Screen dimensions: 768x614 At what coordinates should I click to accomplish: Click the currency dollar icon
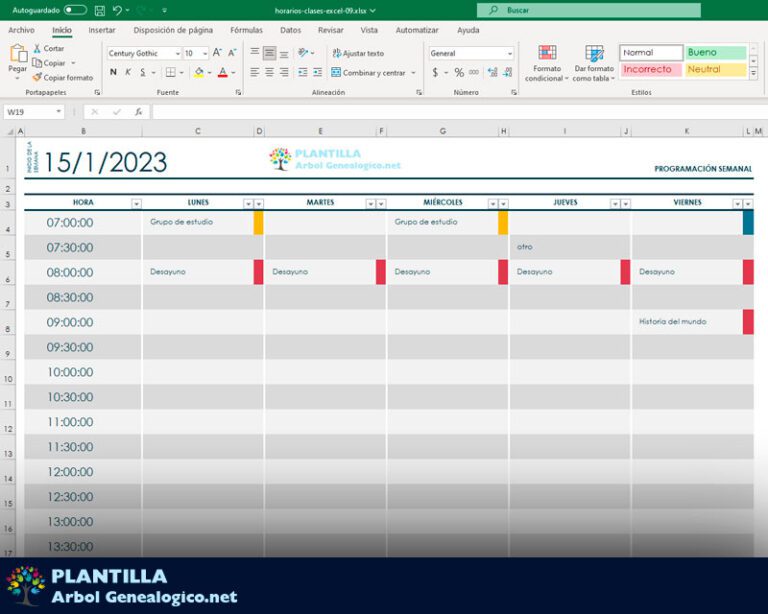coord(435,72)
